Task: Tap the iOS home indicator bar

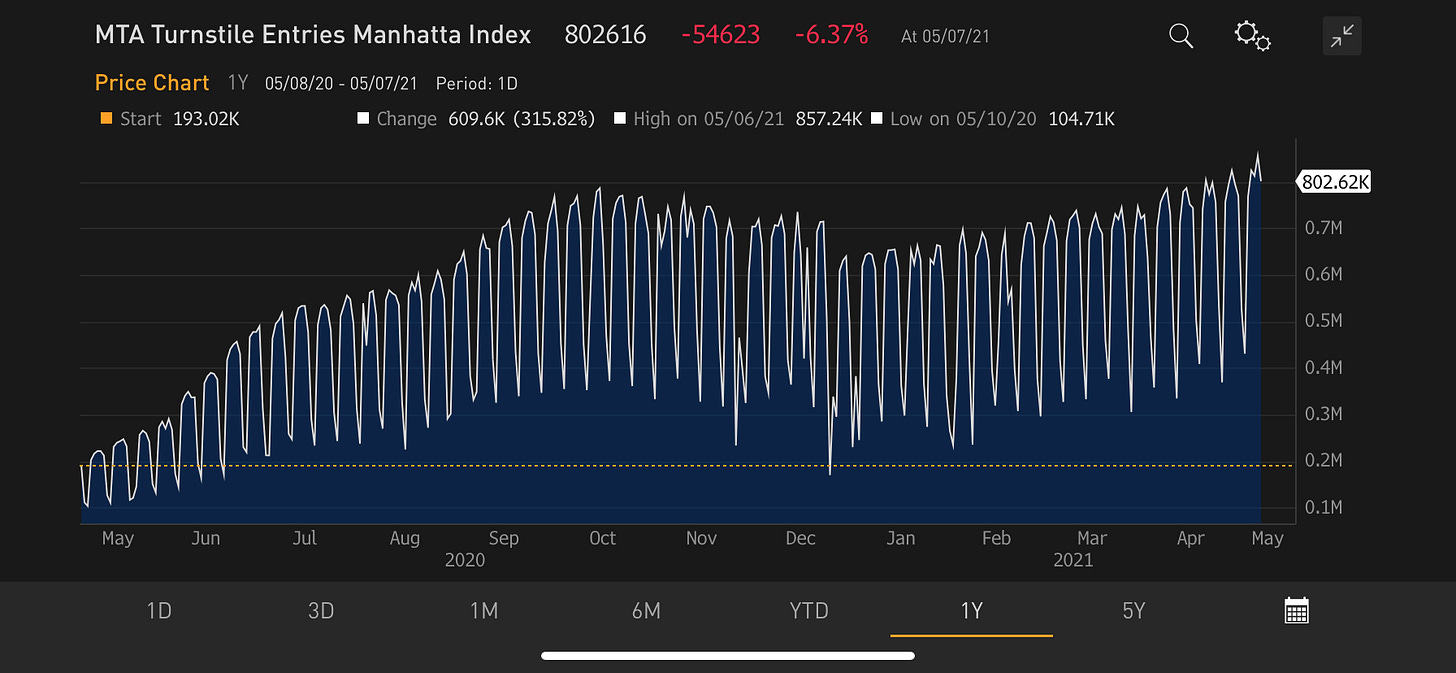Action: pyautogui.click(x=728, y=656)
